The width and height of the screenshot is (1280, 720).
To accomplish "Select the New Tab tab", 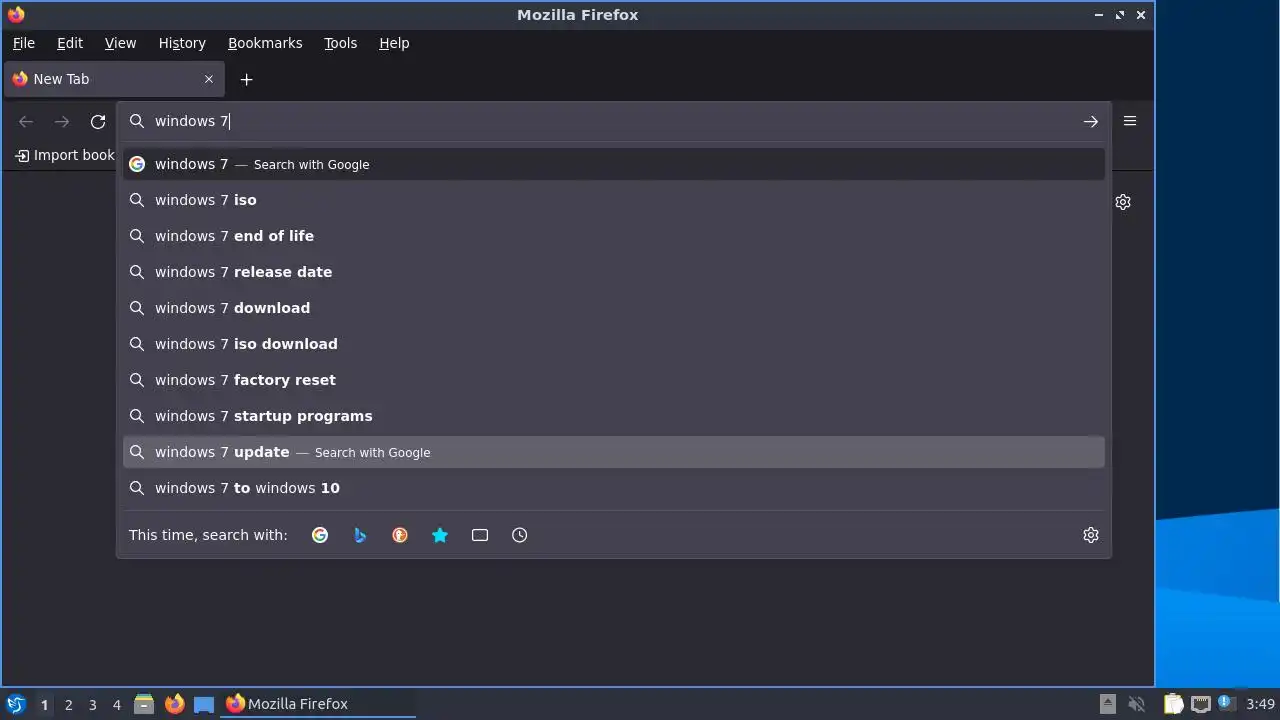I will click(114, 79).
